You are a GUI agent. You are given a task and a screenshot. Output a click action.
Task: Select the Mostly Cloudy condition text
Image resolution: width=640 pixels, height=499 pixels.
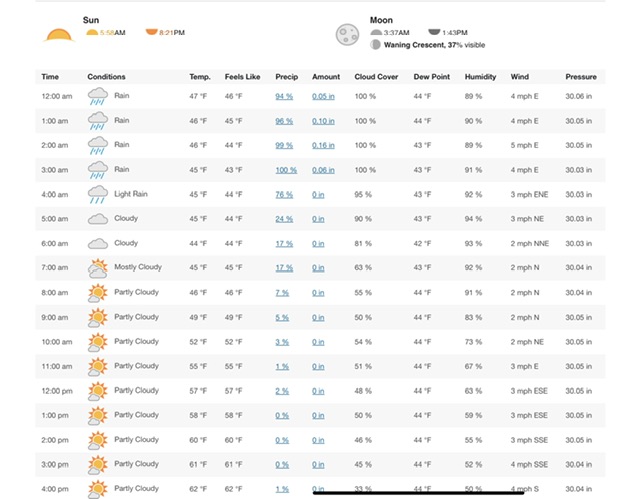(x=138, y=267)
